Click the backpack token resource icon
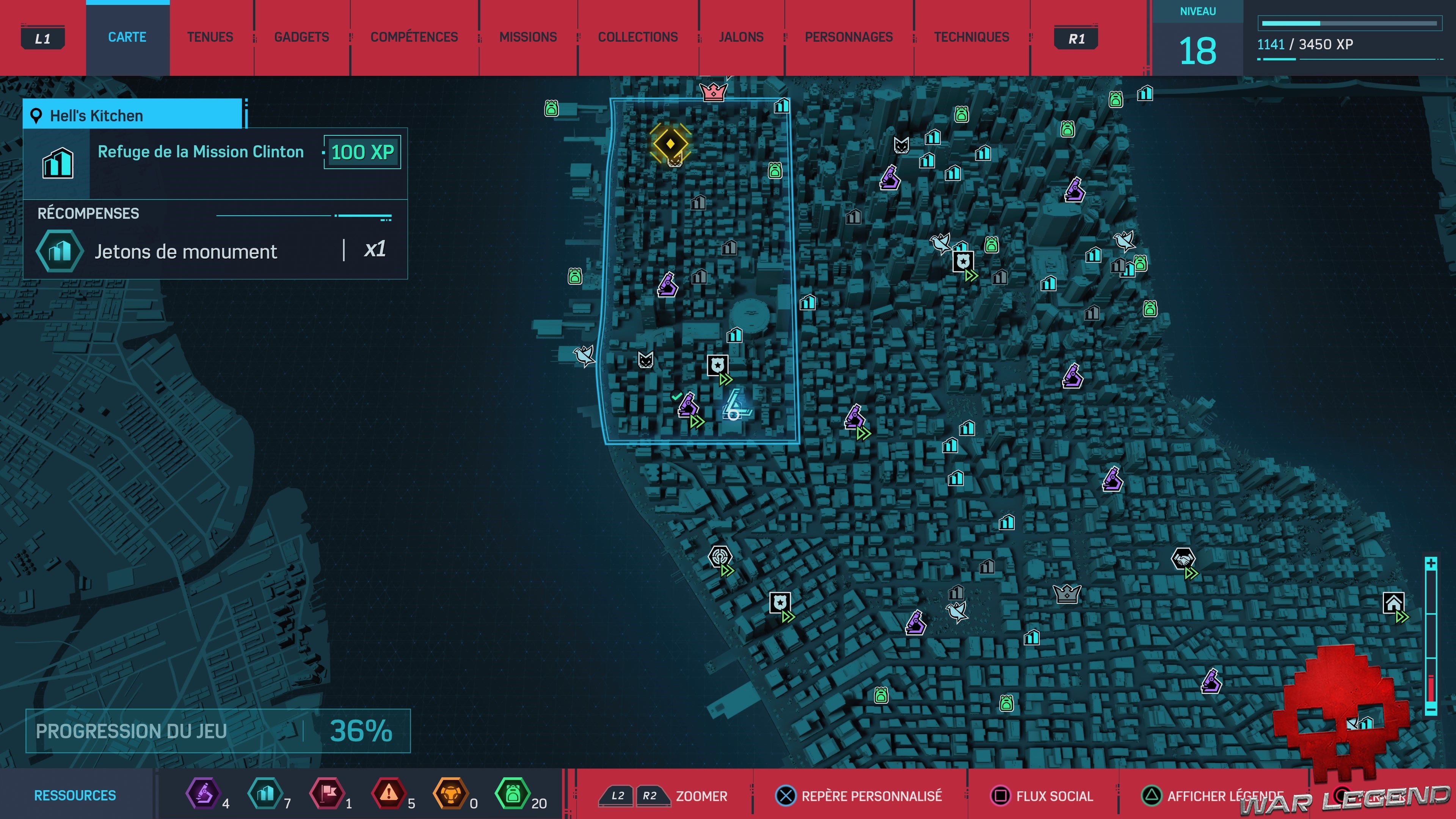The width and height of the screenshot is (1456, 819). [x=512, y=794]
